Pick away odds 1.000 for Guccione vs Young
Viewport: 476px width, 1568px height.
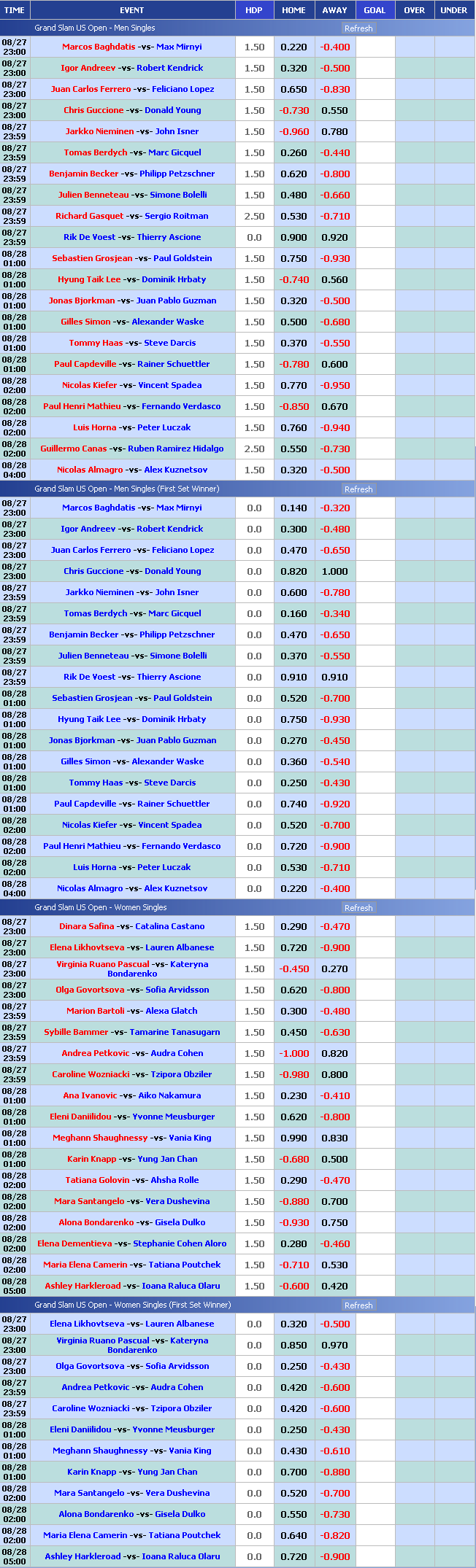(x=334, y=572)
